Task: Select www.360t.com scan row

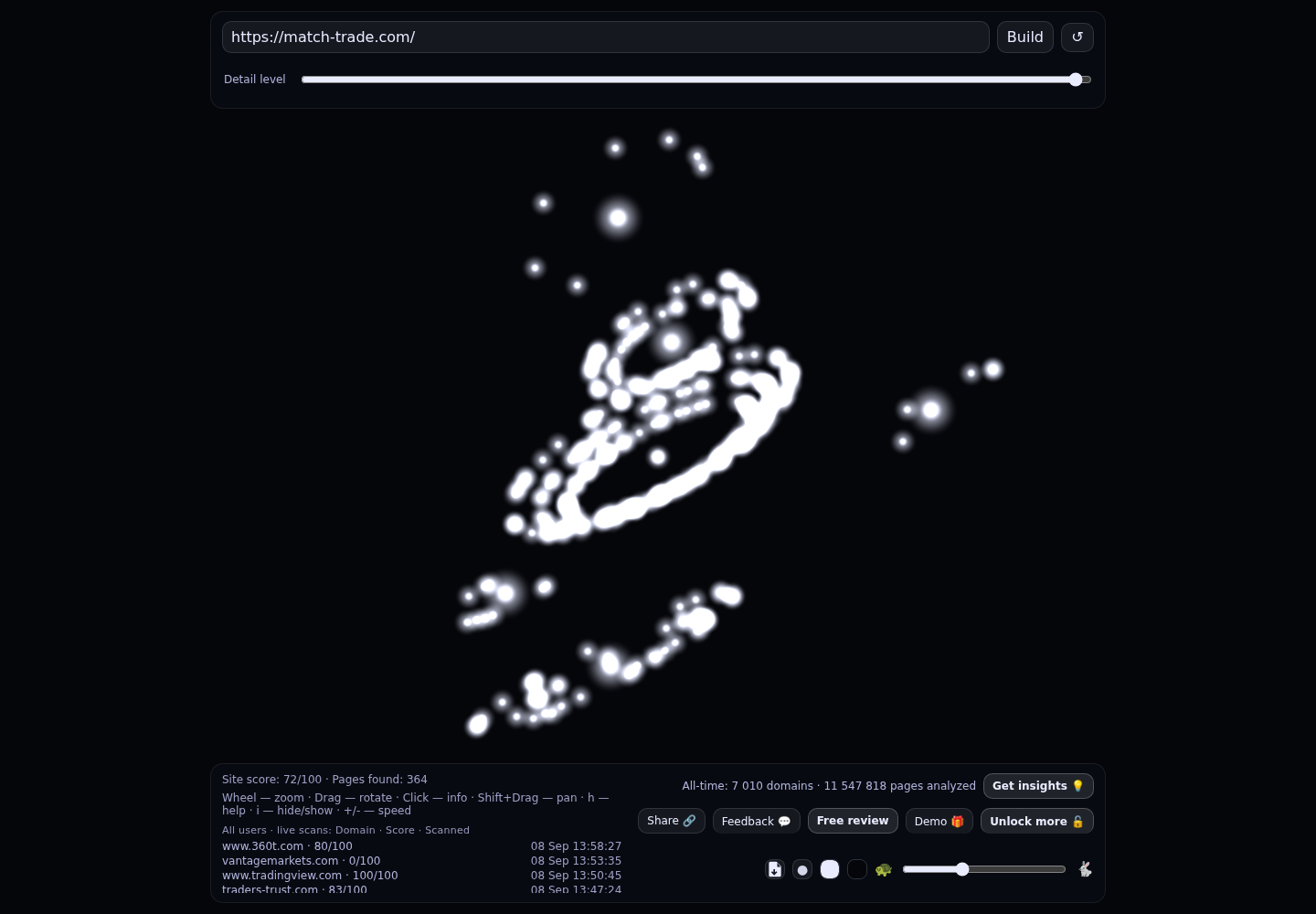Action: [421, 846]
